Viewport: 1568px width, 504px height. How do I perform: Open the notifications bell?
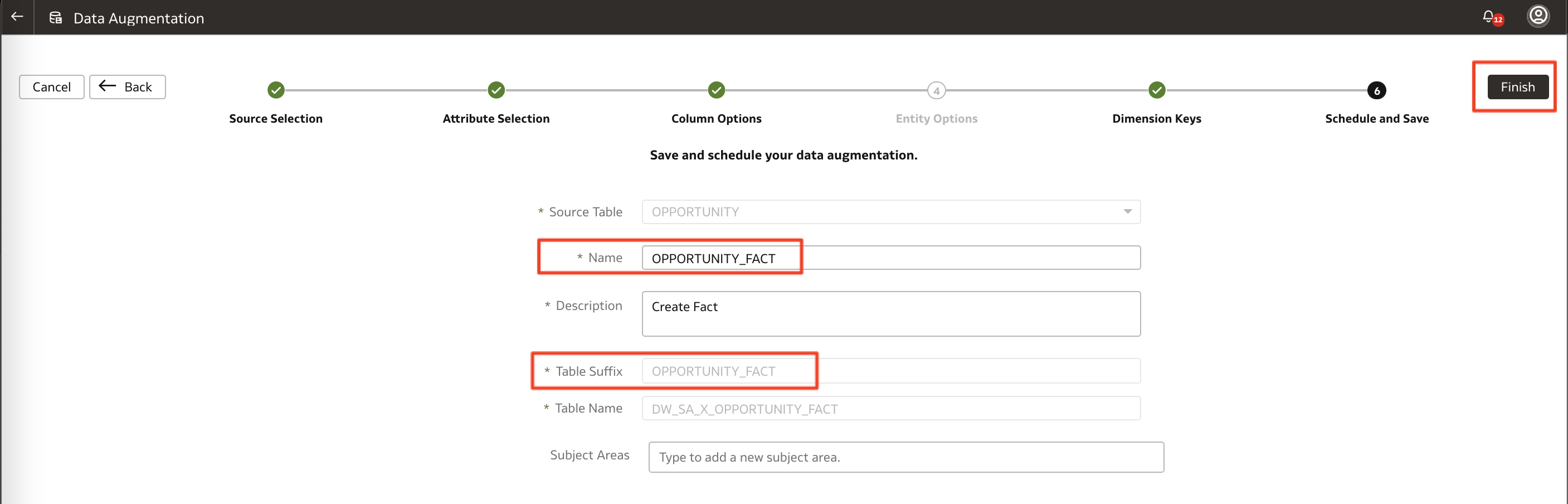(x=1489, y=17)
